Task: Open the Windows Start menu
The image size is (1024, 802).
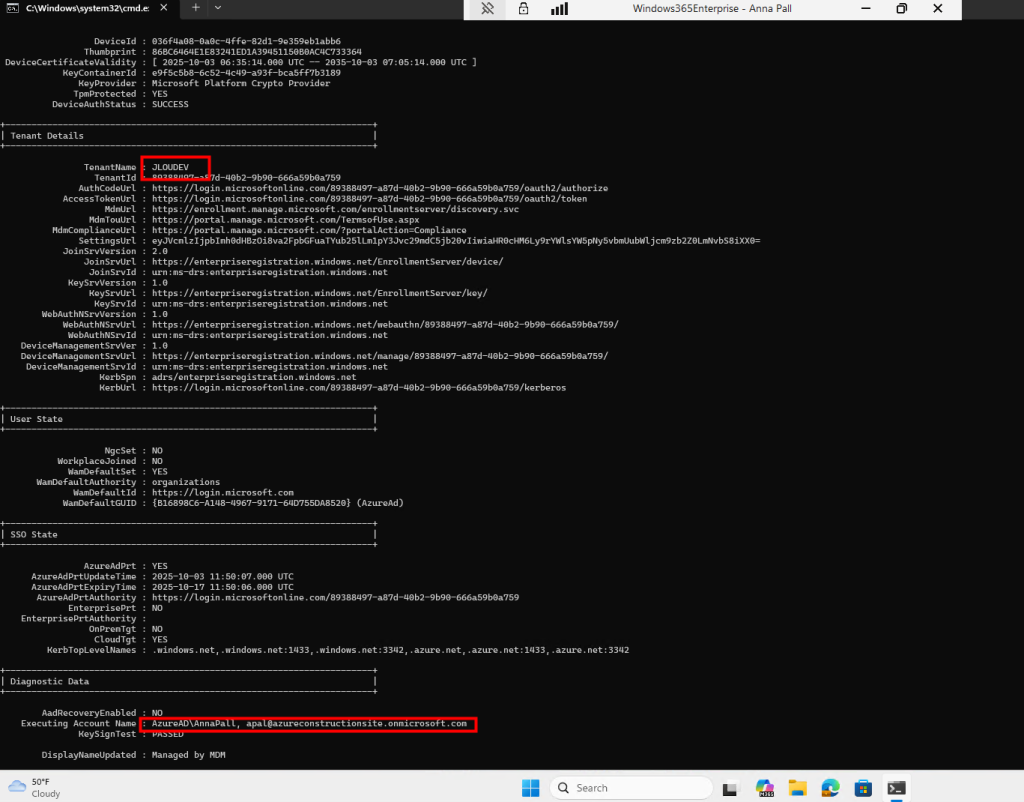Action: pyautogui.click(x=530, y=787)
